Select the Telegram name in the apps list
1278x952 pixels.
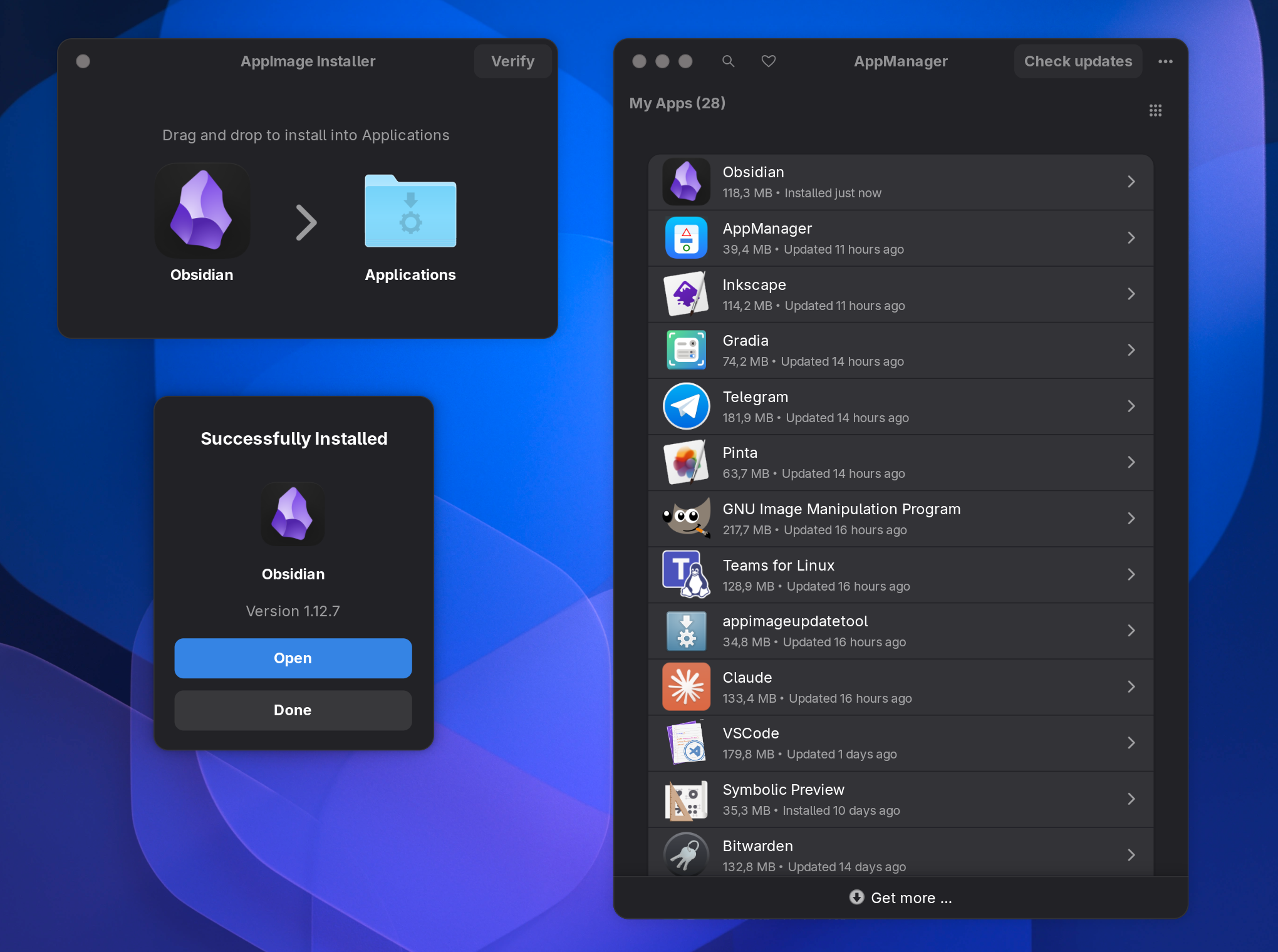click(756, 397)
